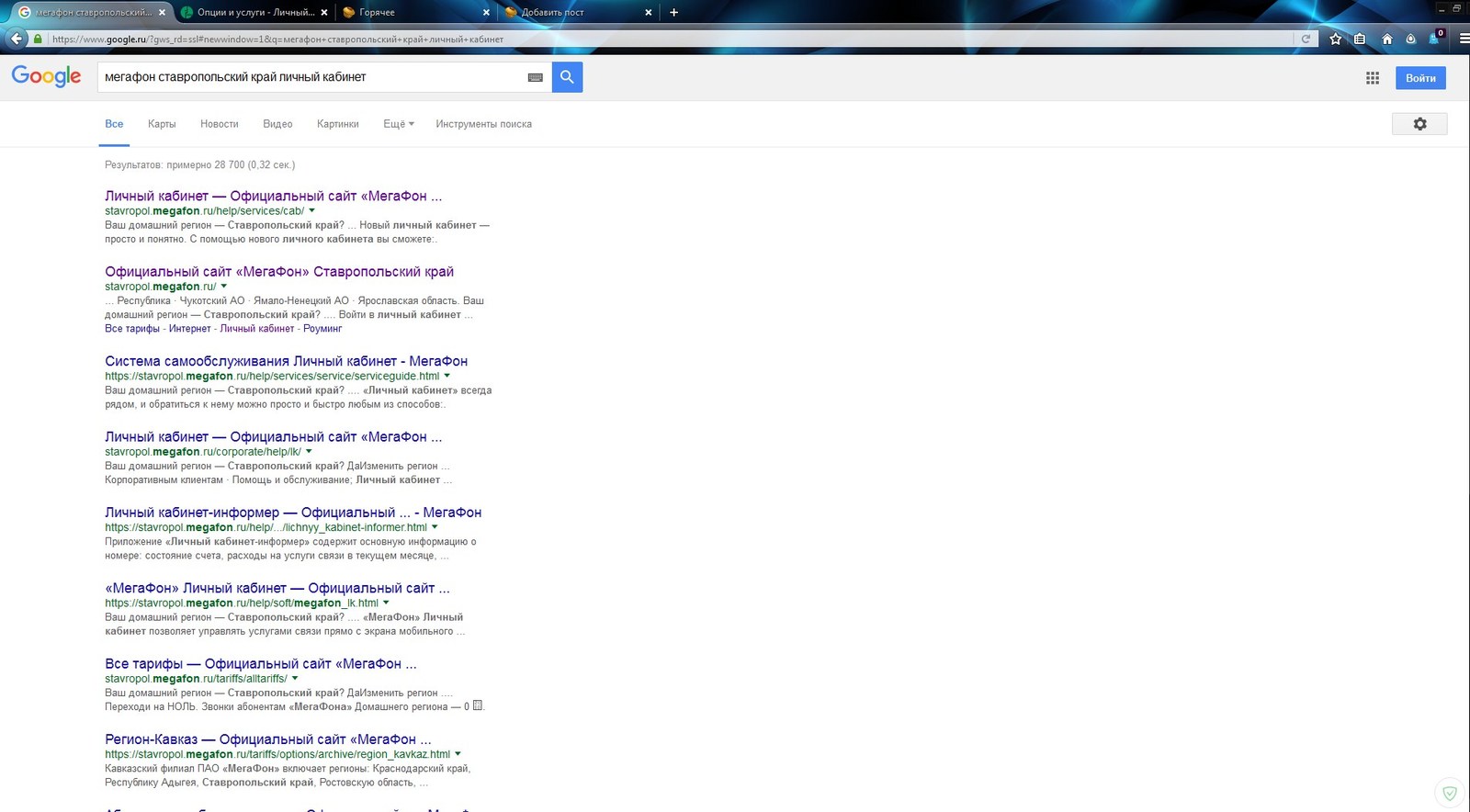
Task: Open '«МегаФон» Личный кабинет' result
Action: coord(277,588)
